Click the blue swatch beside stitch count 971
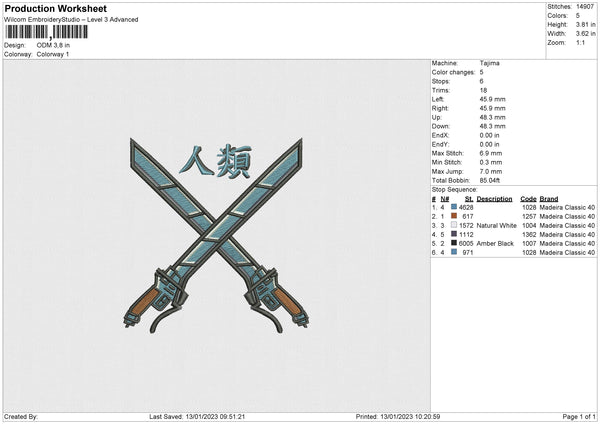The image size is (600, 424). point(454,253)
